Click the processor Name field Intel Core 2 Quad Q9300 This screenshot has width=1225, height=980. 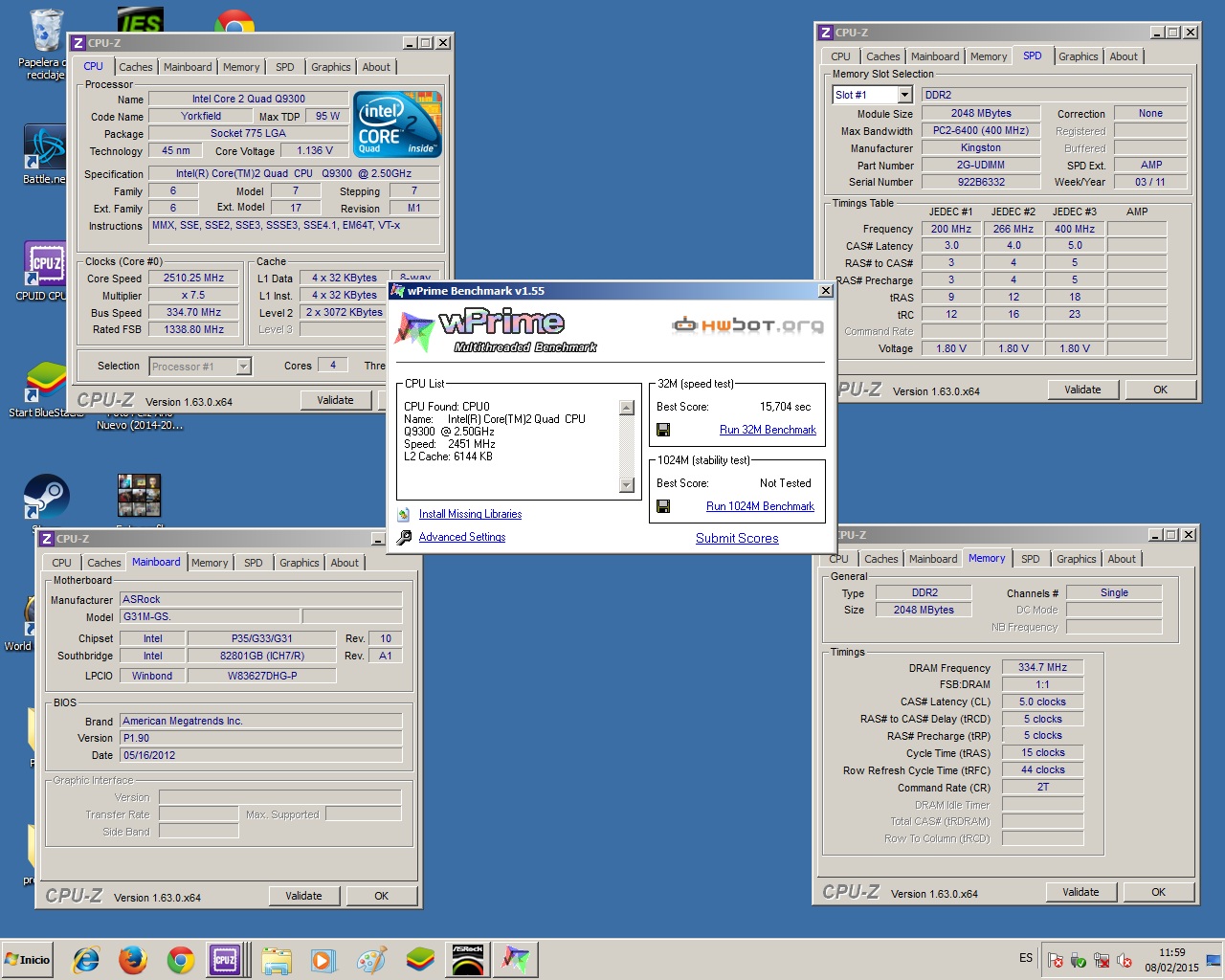tap(249, 99)
